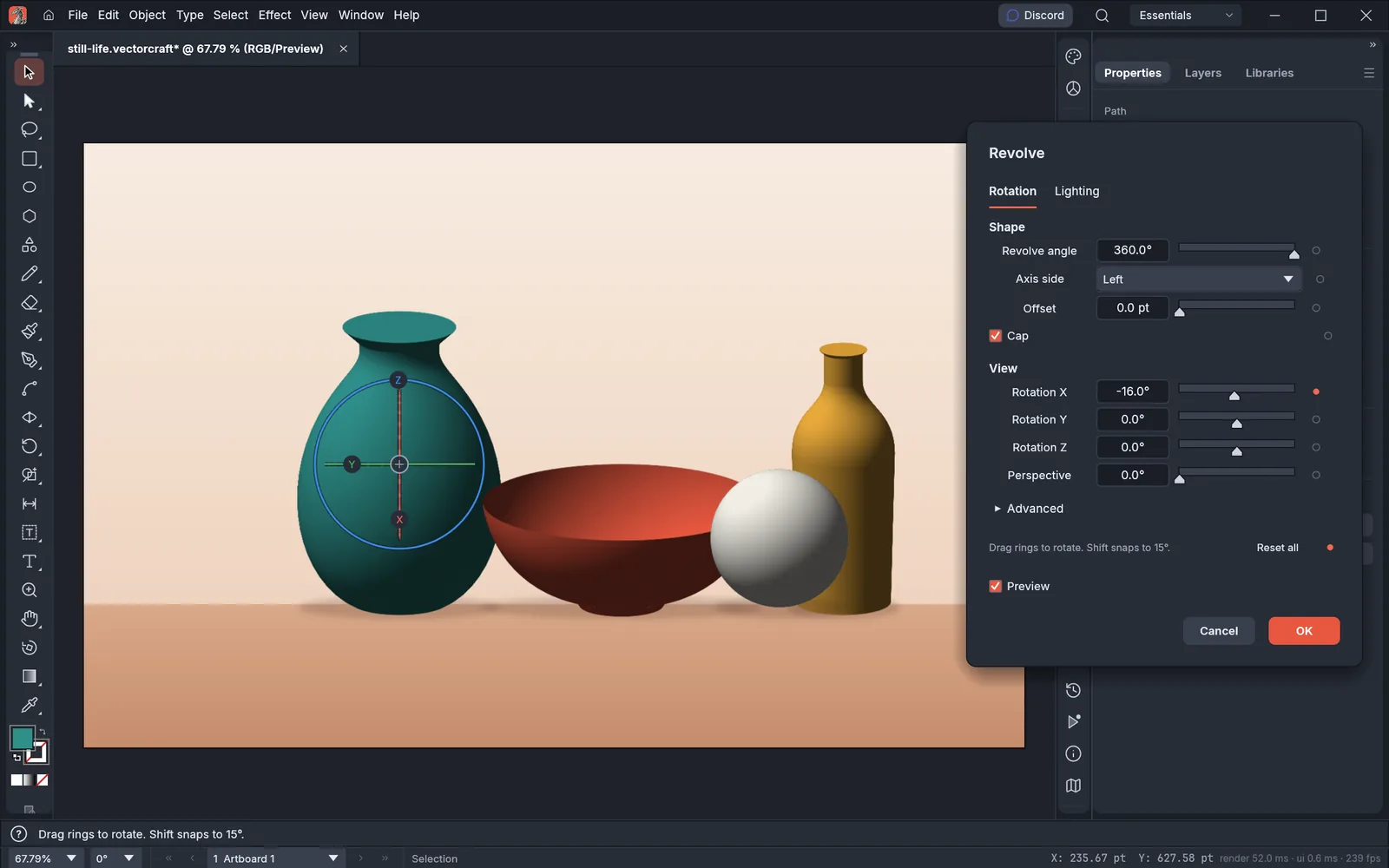The width and height of the screenshot is (1389, 868).
Task: Click the Rotation Y slider handle
Action: 1237,424
